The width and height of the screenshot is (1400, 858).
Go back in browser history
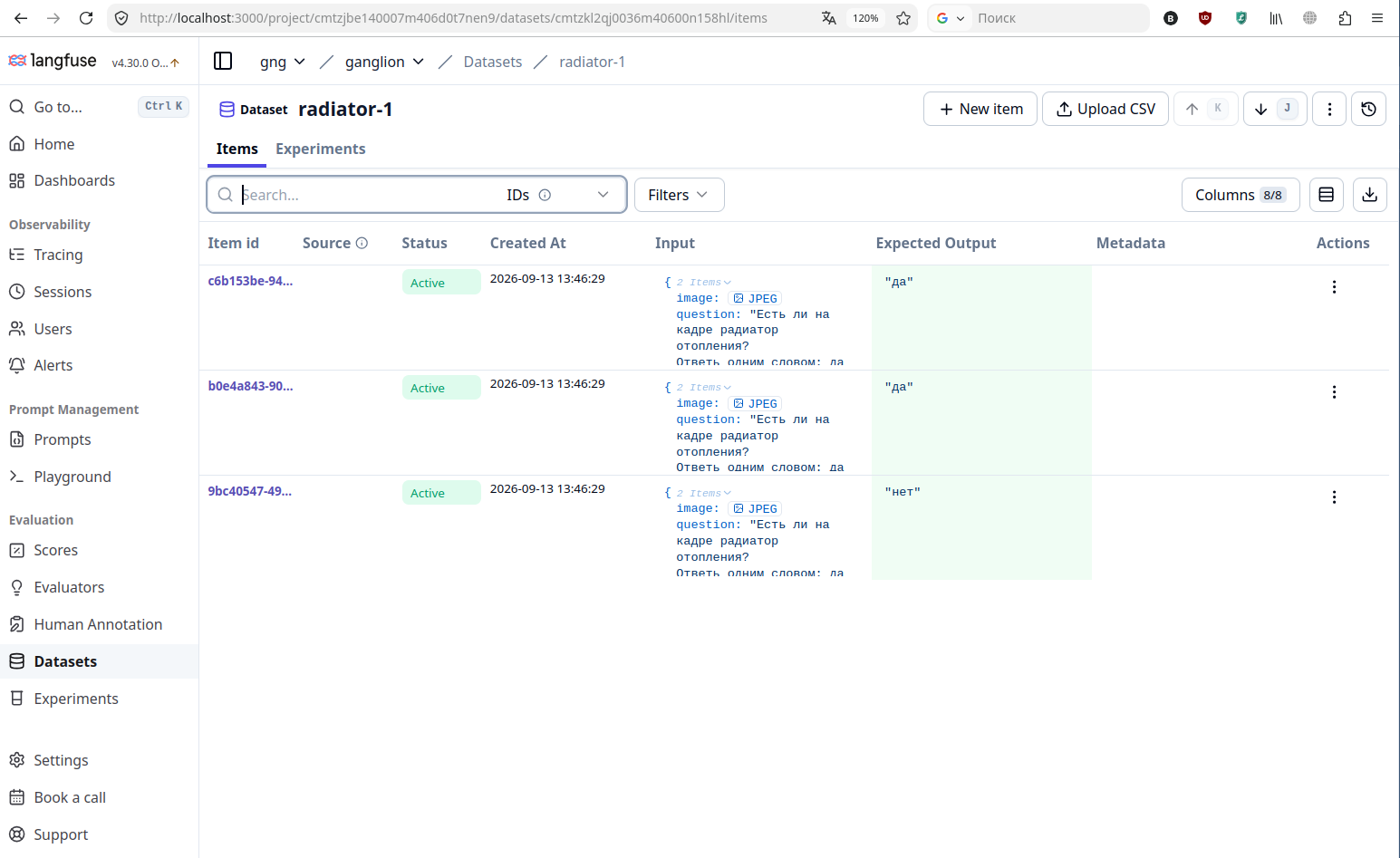21,18
